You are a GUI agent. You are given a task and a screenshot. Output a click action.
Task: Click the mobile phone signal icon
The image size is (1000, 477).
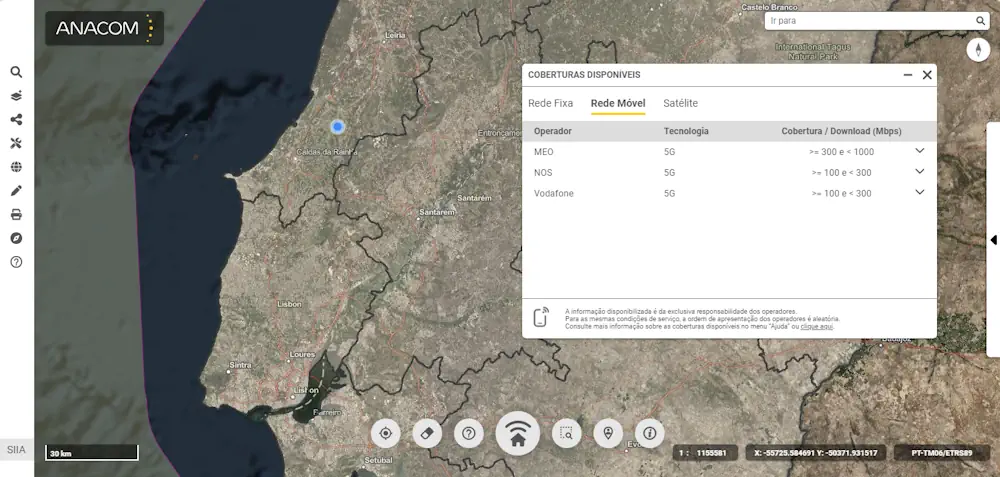click(542, 317)
